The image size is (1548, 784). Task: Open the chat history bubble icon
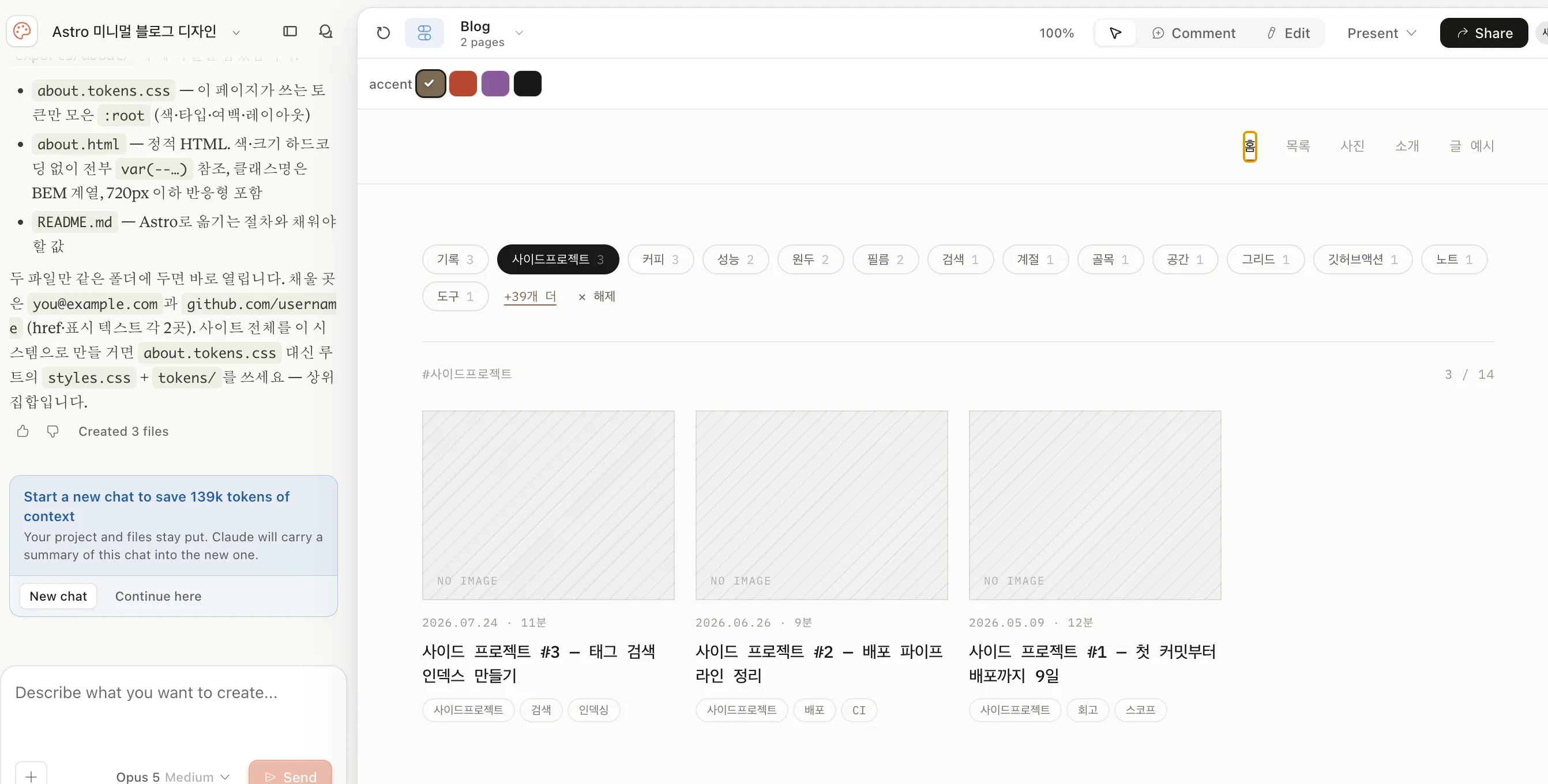pyautogui.click(x=326, y=31)
